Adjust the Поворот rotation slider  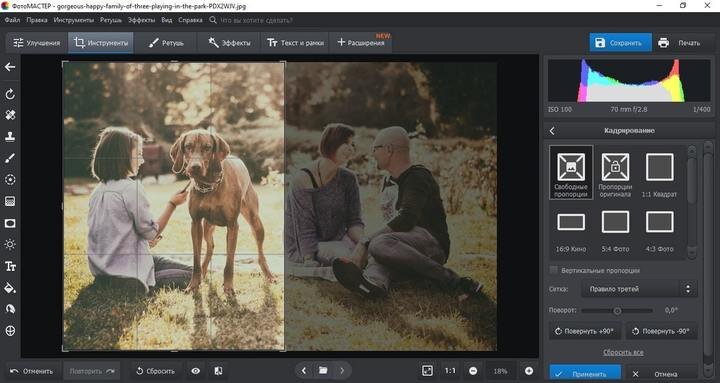tap(617, 311)
